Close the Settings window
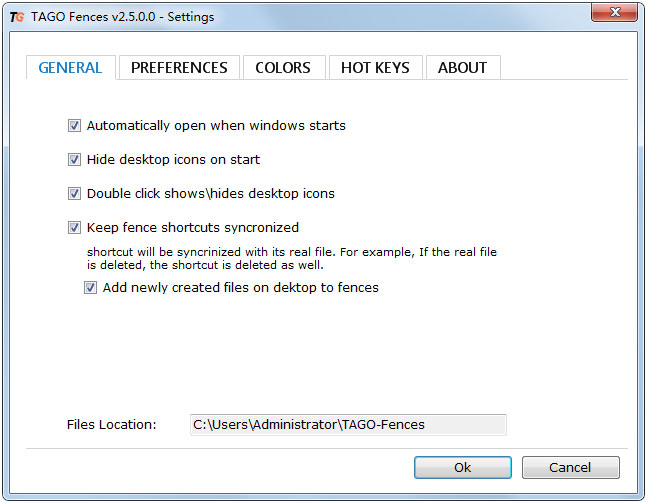This screenshot has height=503, width=648. (x=615, y=12)
